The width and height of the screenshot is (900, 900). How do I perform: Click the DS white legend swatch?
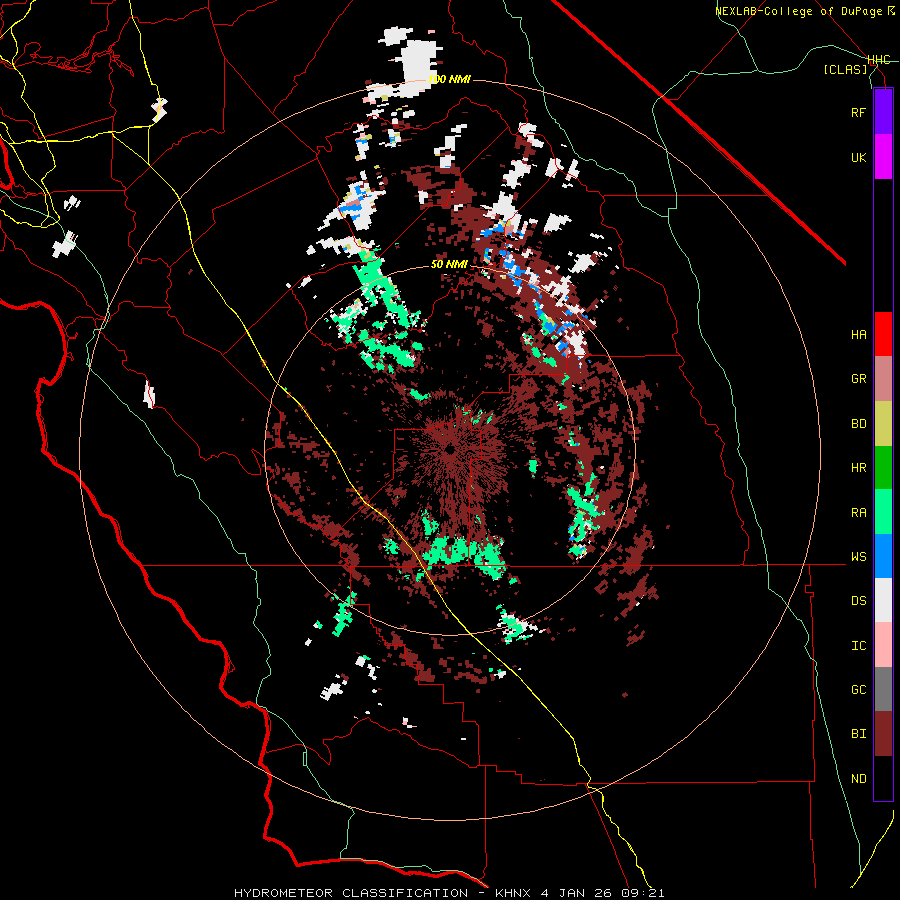tap(883, 600)
